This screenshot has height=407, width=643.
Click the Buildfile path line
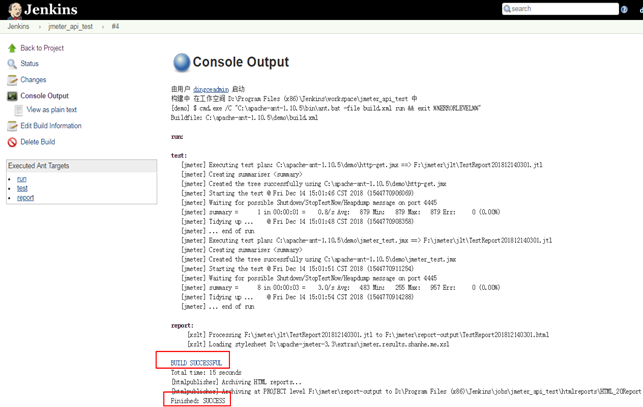244,118
